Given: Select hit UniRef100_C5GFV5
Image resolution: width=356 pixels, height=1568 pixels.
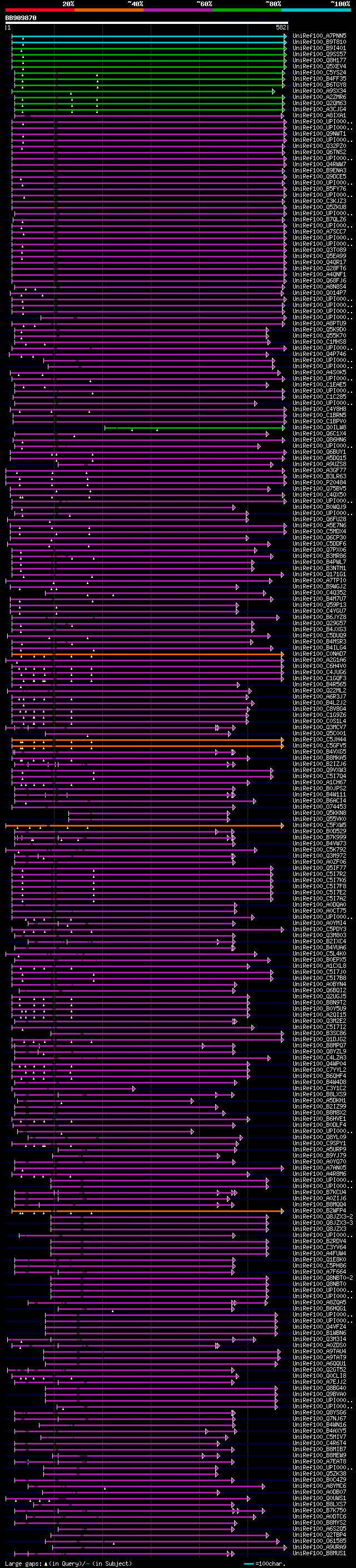Looking at the screenshot, I should click(x=319, y=746).
